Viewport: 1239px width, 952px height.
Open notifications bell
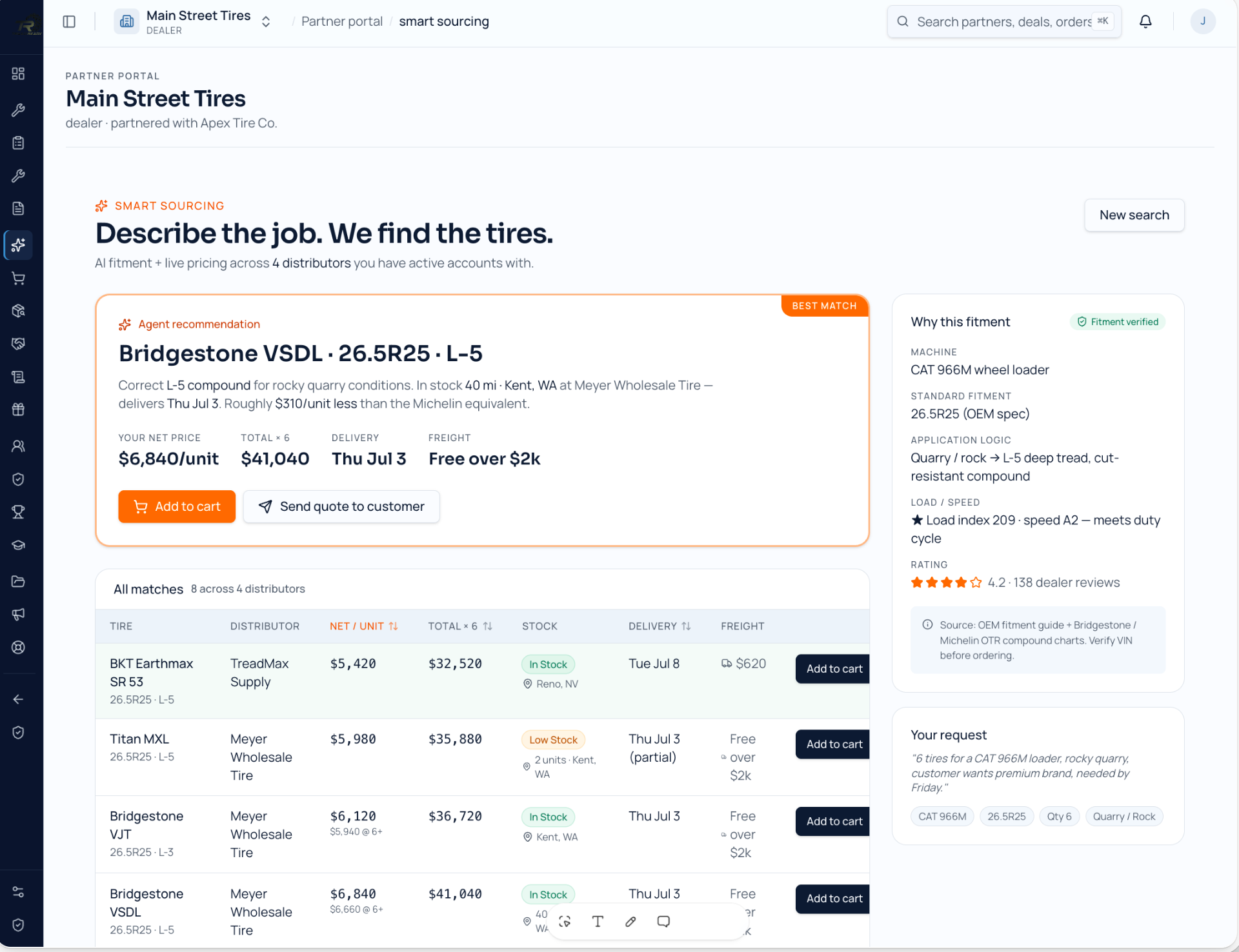pos(1145,21)
